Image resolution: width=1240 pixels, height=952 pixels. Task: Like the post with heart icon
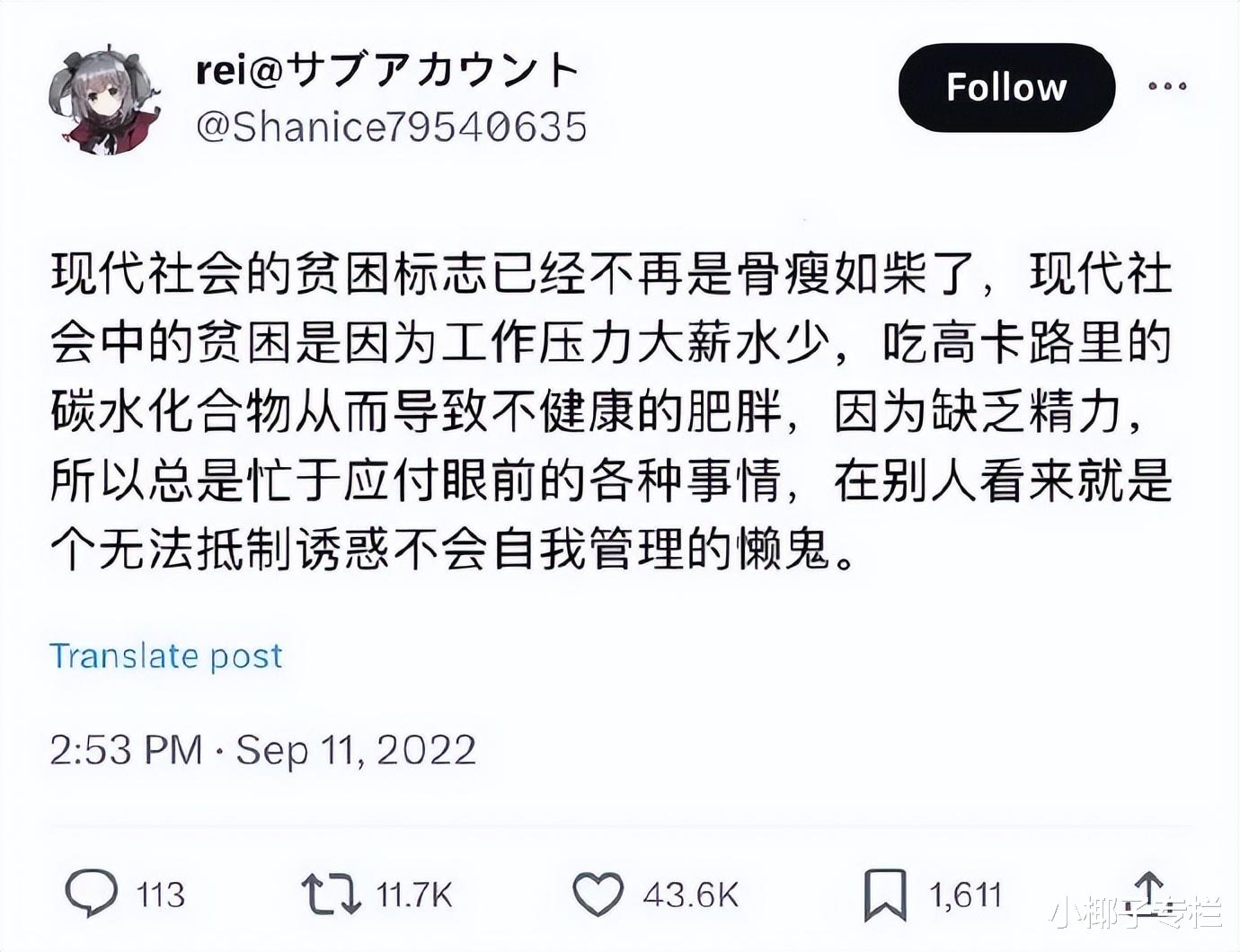598,895
